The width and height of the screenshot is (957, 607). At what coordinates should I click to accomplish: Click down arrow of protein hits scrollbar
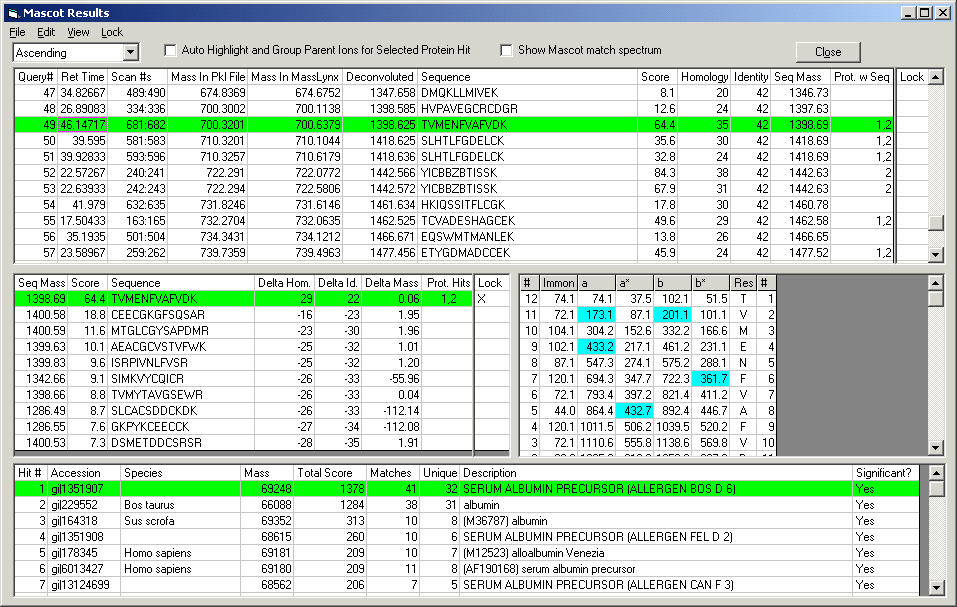936,588
